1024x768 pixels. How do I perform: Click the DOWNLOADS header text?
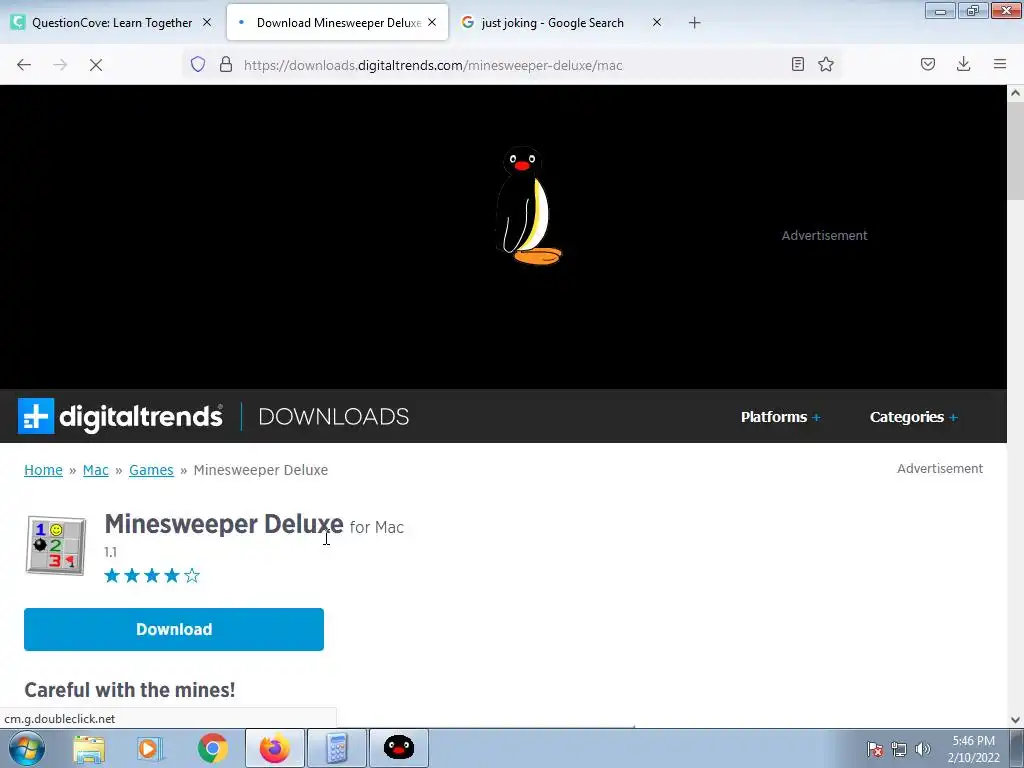(334, 417)
